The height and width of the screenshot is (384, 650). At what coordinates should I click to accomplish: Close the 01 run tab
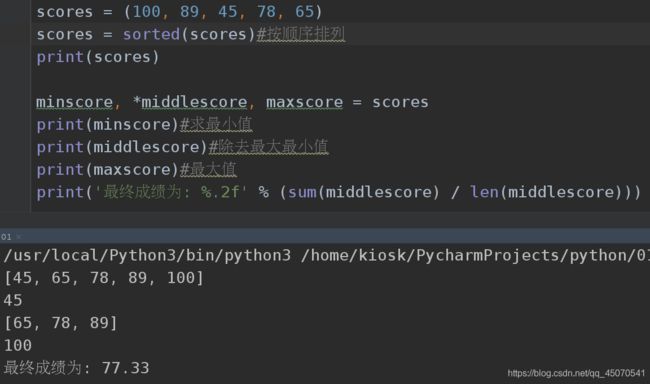tap(19, 237)
